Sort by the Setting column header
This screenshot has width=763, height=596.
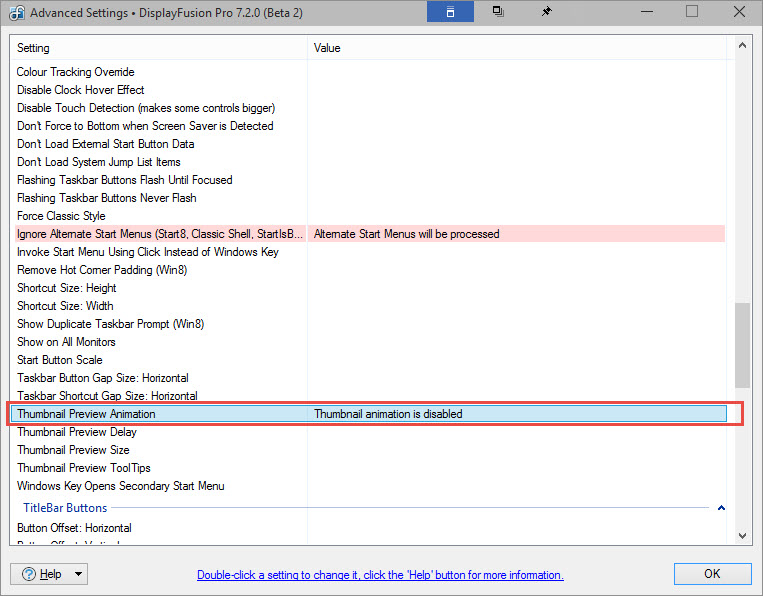pos(160,48)
